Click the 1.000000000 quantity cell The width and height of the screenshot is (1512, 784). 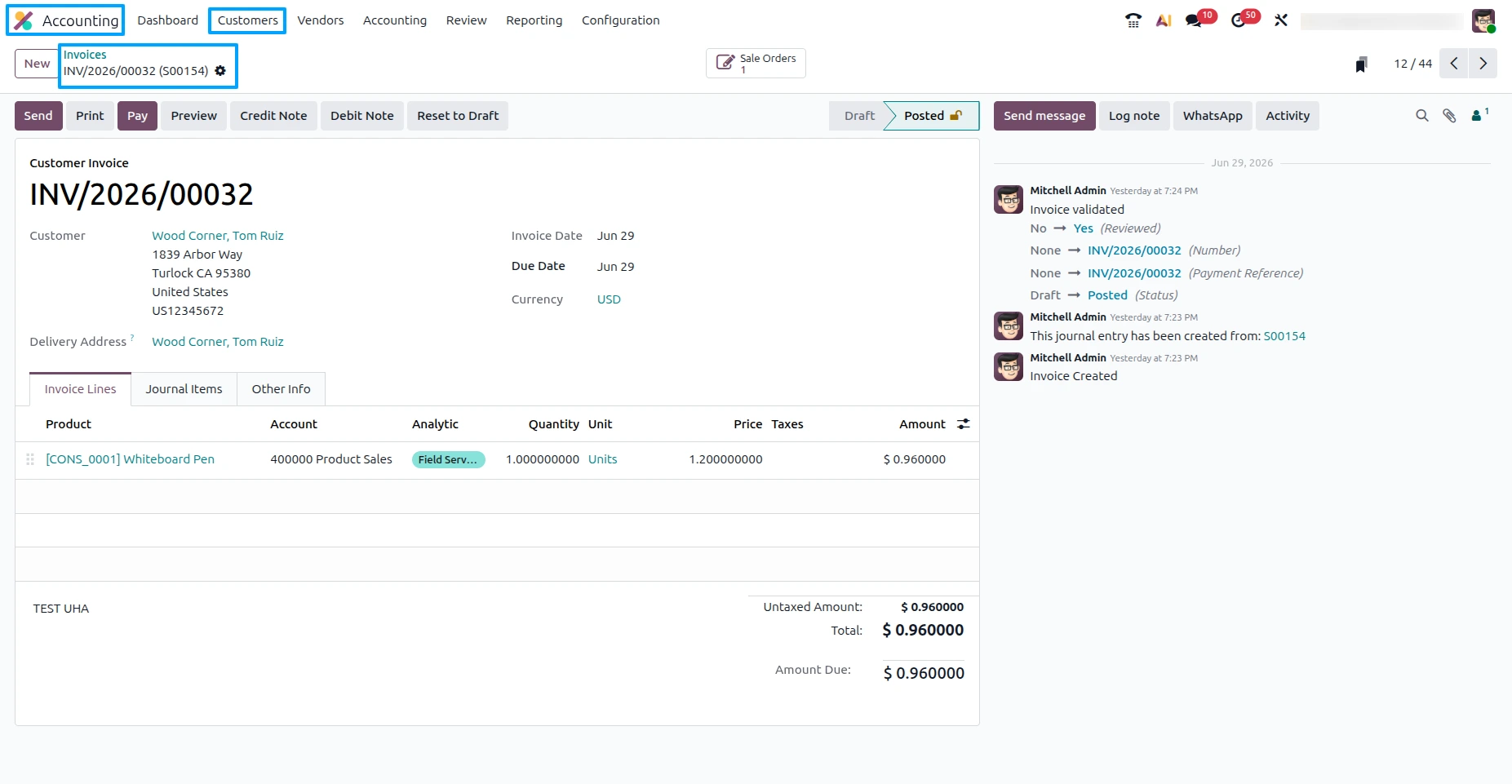(542, 459)
